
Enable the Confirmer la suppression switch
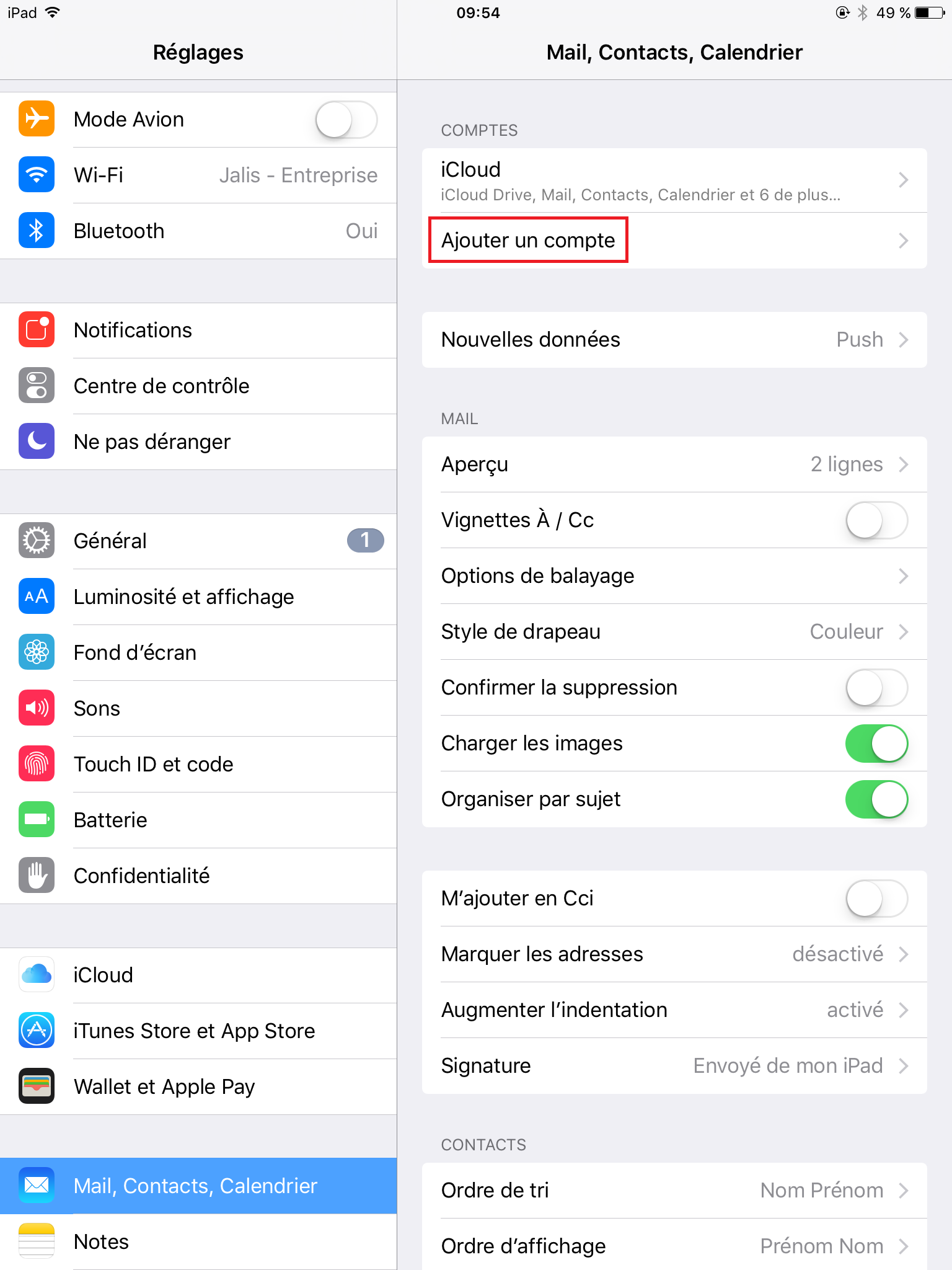(x=876, y=688)
